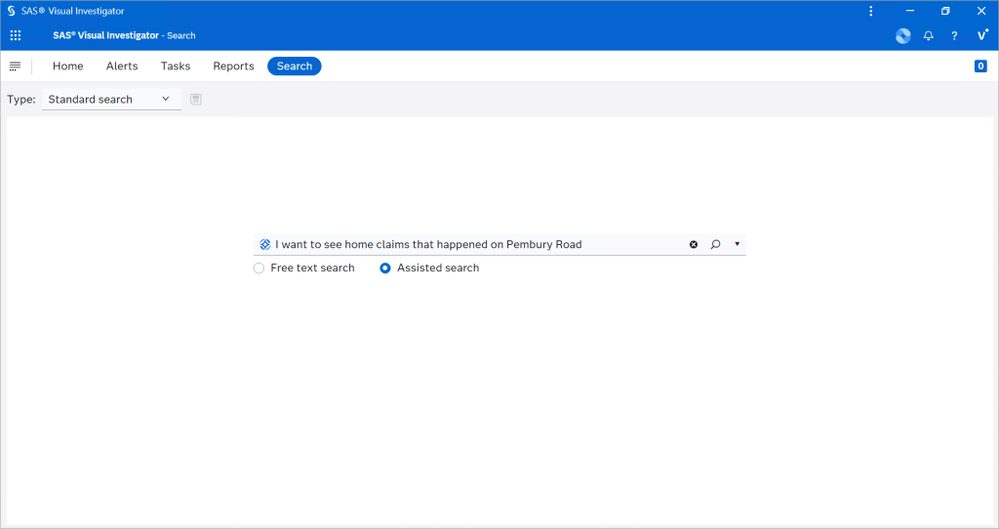This screenshot has height=529, width=999.
Task: Restore down the application window
Action: [x=945, y=11]
